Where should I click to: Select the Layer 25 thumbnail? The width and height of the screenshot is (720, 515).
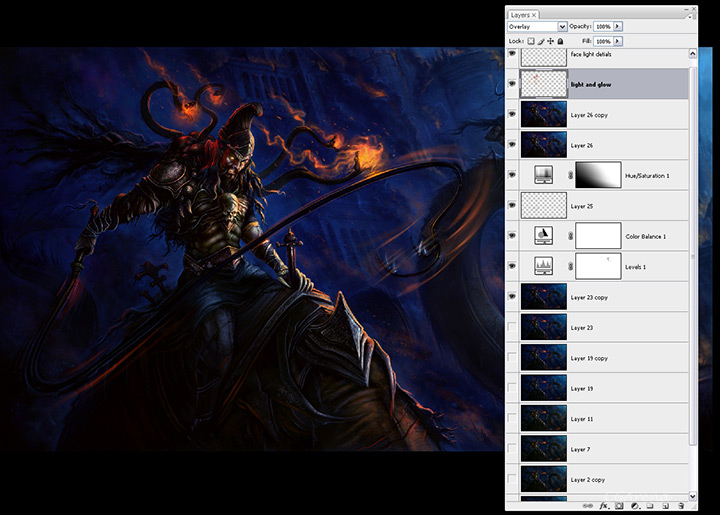click(544, 205)
